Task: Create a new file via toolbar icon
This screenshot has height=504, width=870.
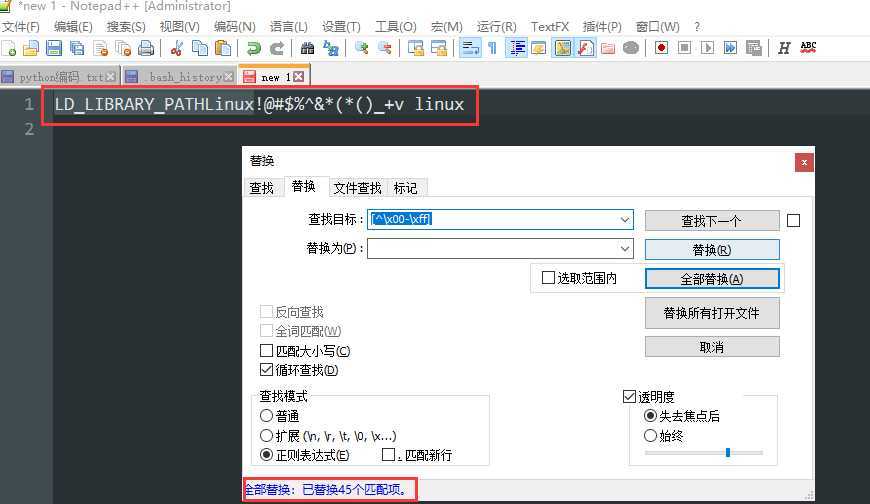Action: (x=9, y=48)
